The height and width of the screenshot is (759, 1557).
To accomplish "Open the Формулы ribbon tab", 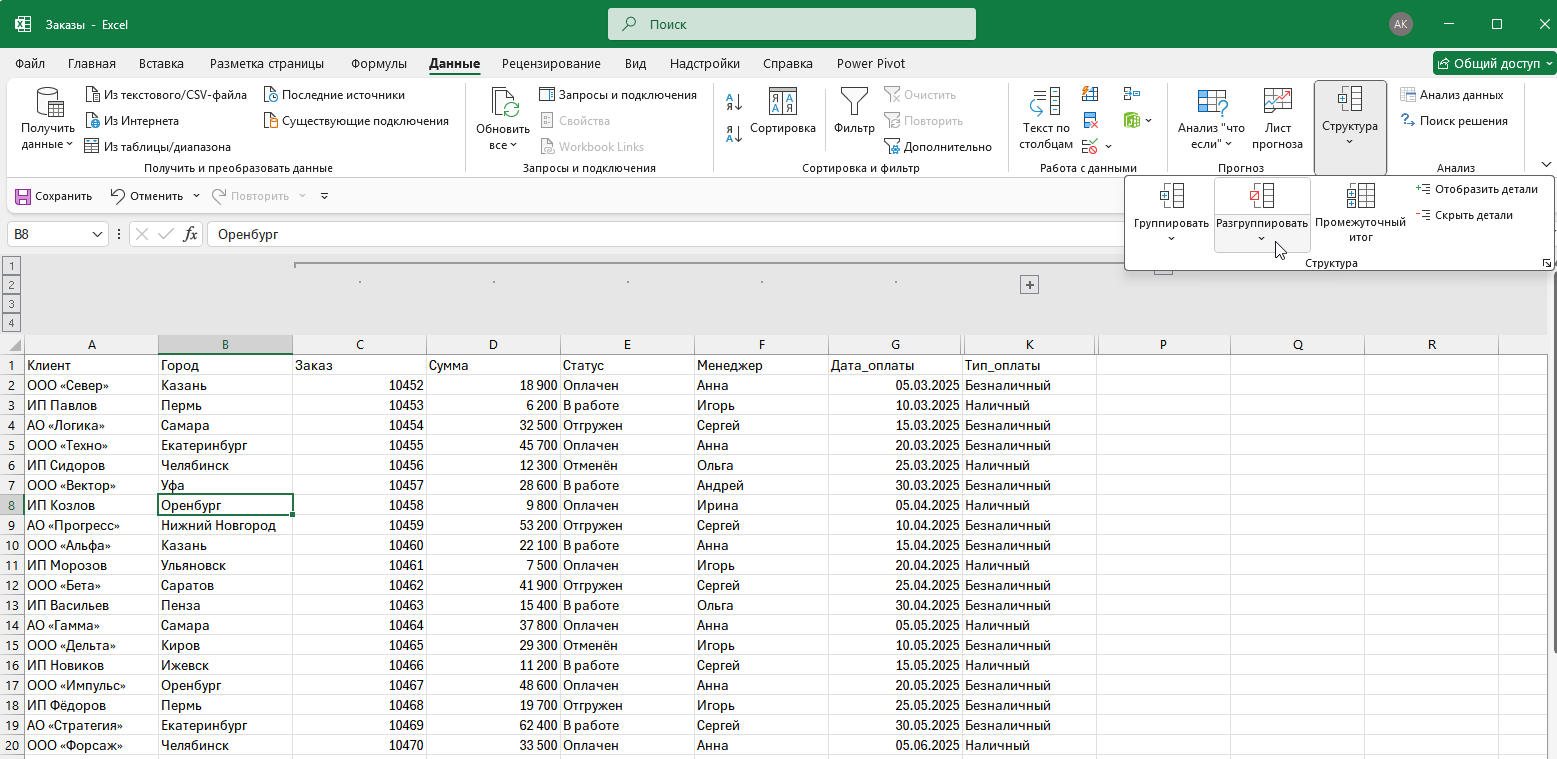I will pos(378,63).
